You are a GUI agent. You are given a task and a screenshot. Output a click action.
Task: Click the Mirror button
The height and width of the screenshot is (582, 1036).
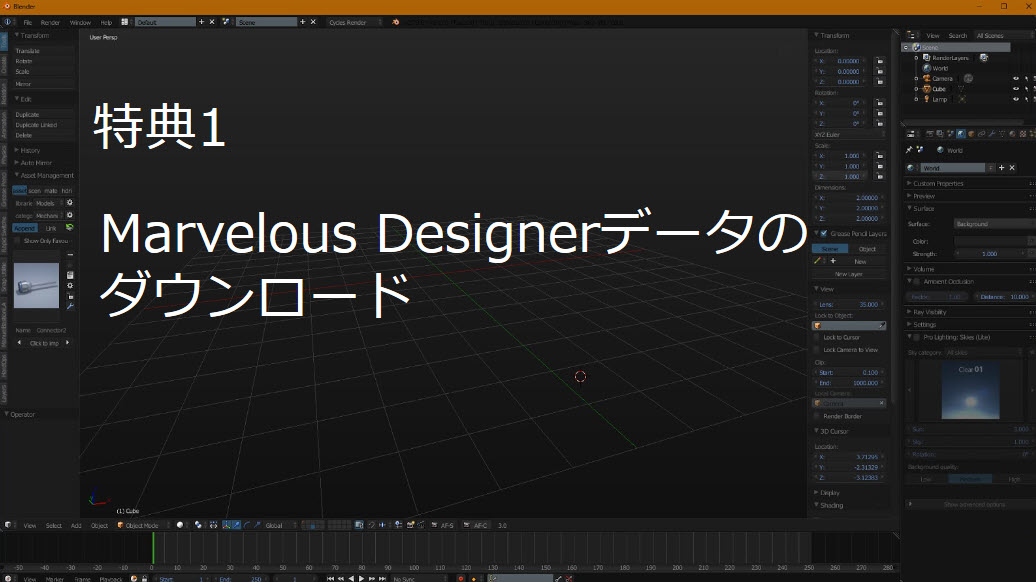tap(44, 85)
